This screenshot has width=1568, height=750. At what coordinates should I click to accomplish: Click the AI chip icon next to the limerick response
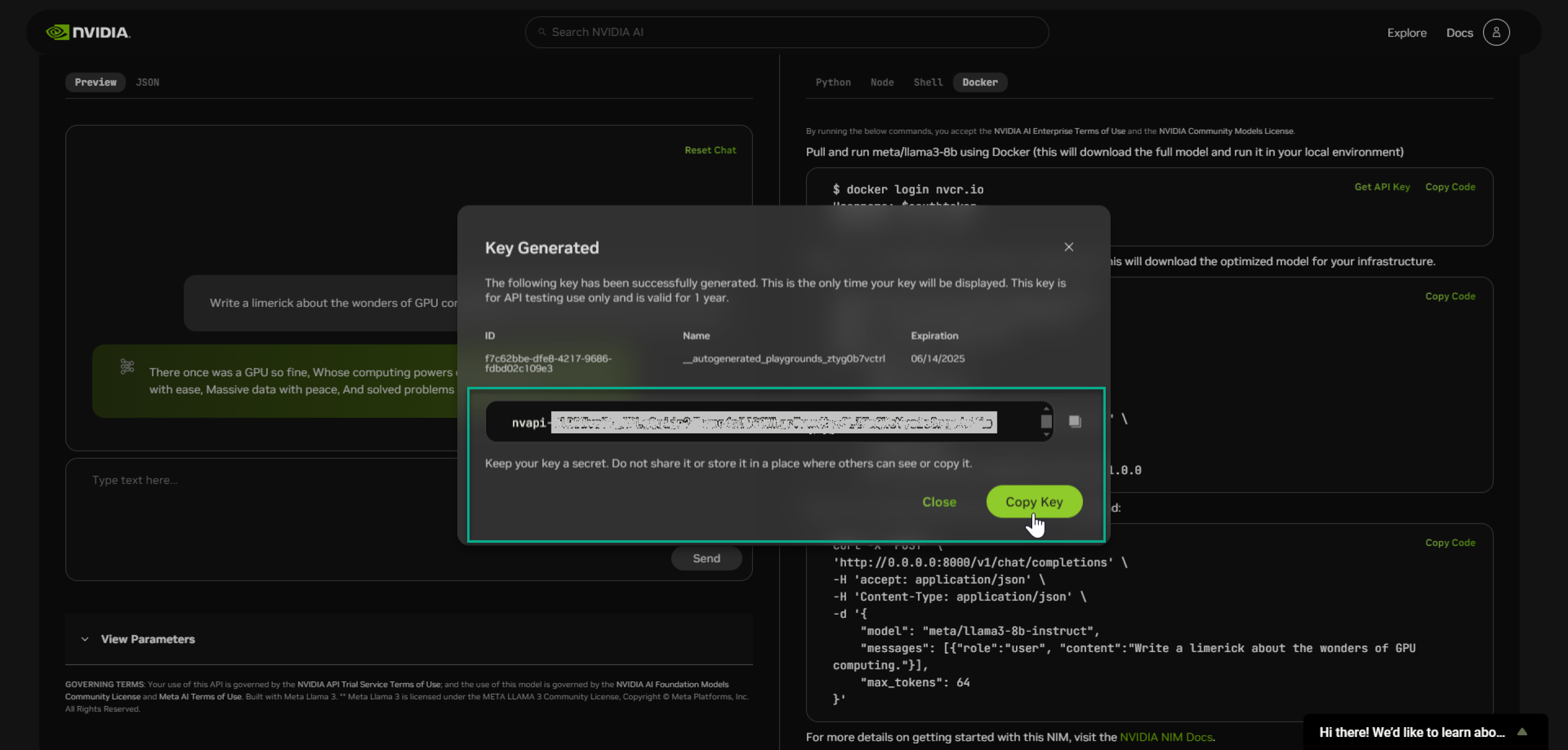(x=127, y=366)
